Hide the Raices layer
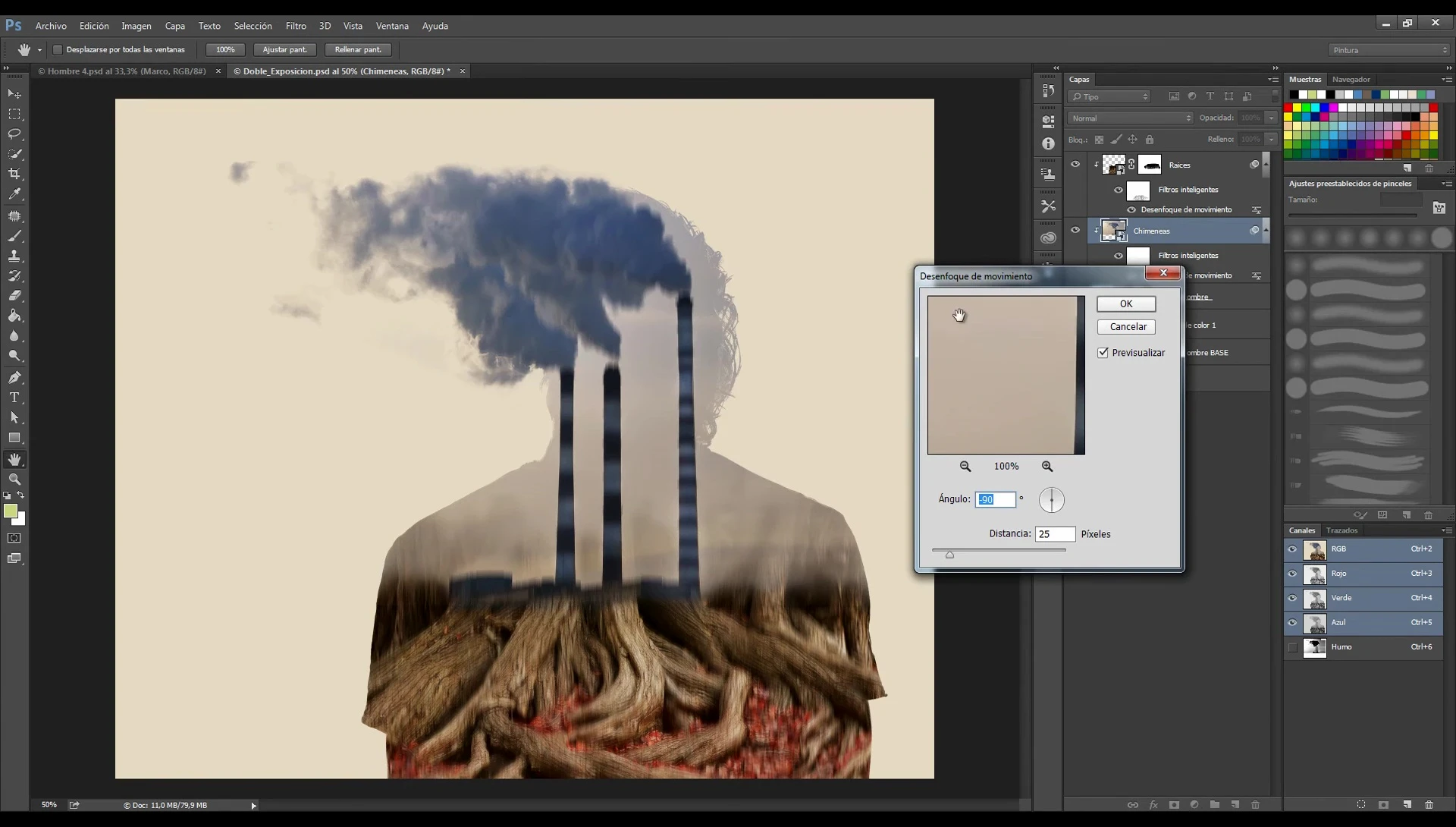The width and height of the screenshot is (1456, 827). (1075, 164)
